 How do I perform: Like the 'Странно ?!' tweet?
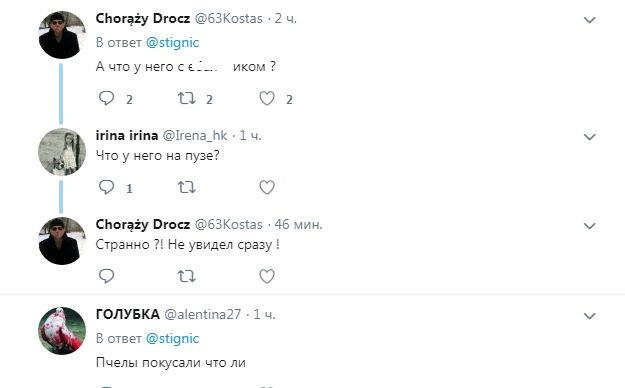coord(267,276)
